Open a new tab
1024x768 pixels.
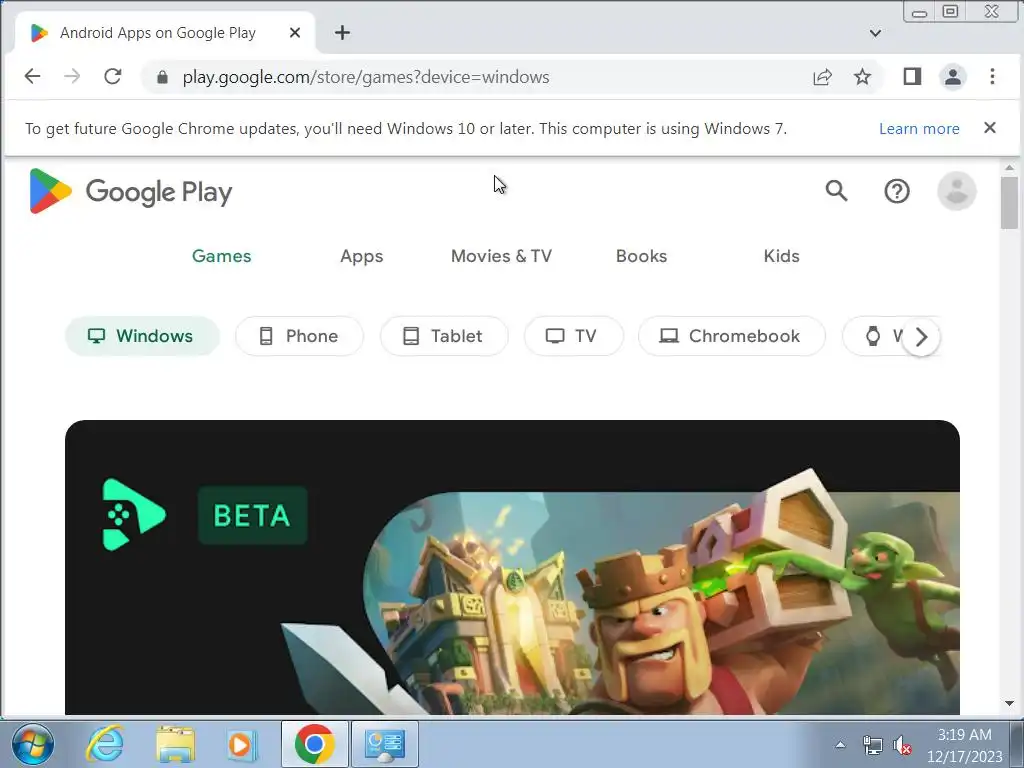(342, 33)
